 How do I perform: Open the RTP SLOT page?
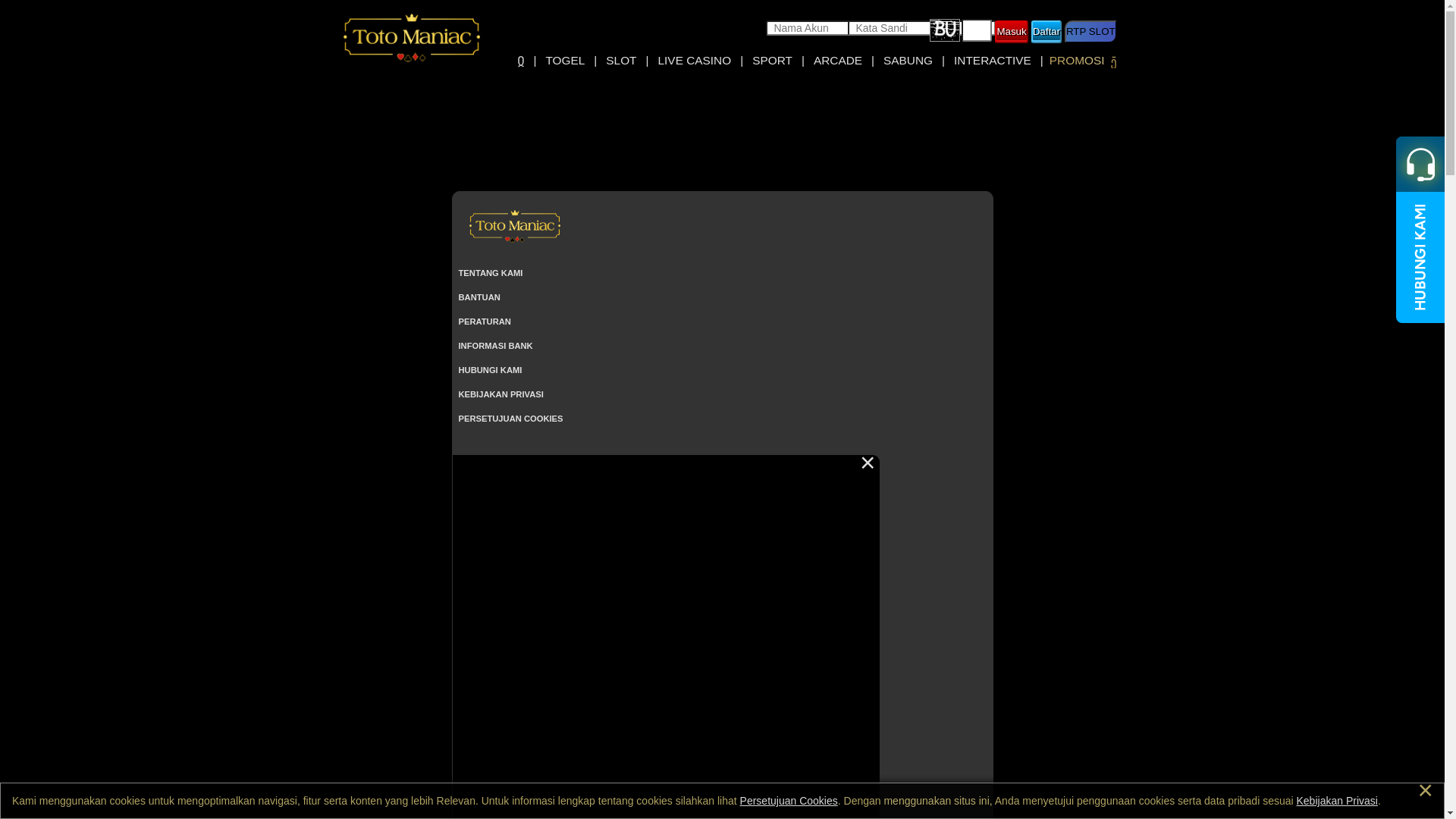click(1090, 31)
